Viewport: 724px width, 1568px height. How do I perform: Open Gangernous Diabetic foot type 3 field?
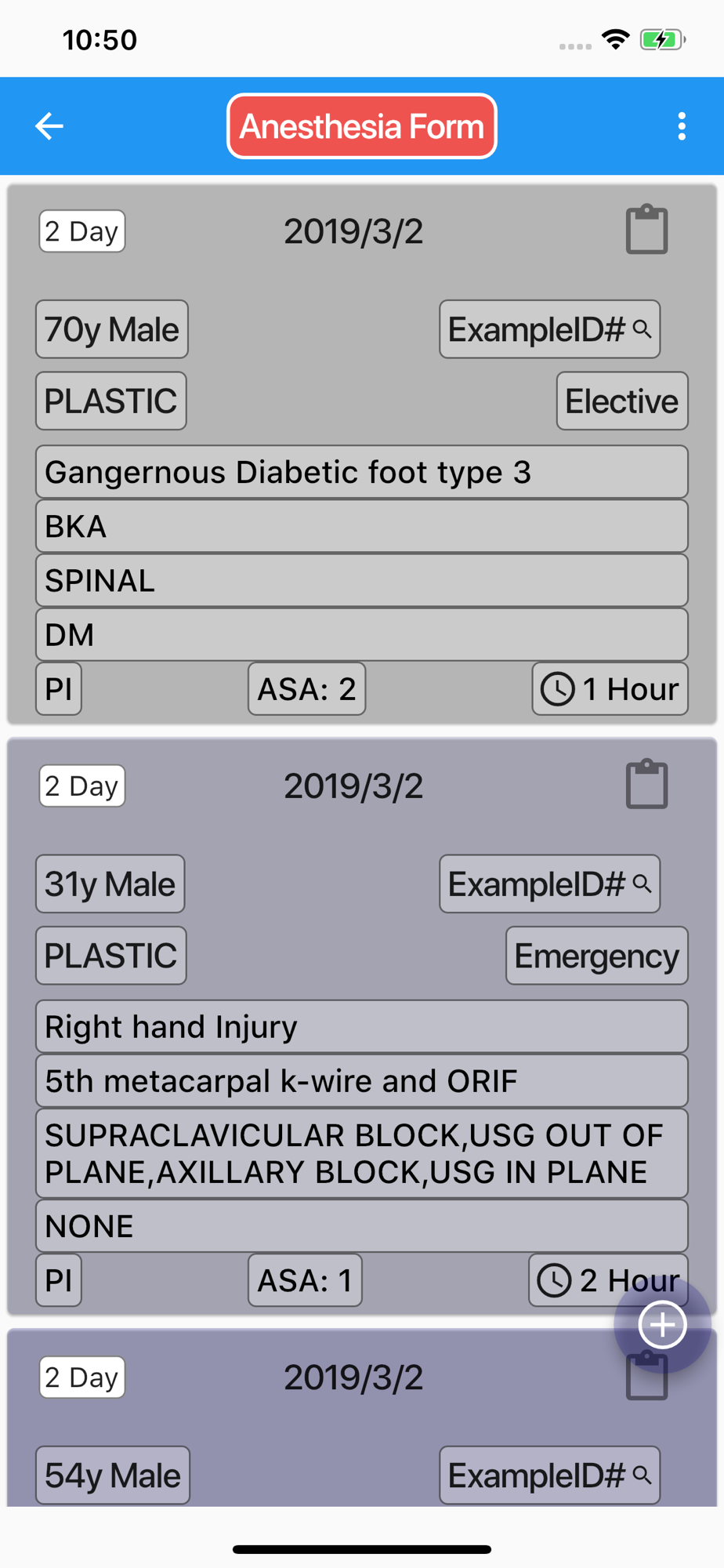point(362,472)
